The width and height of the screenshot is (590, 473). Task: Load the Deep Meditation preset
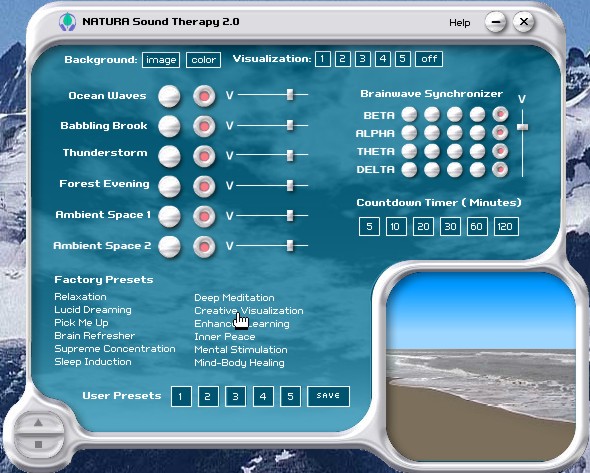(234, 298)
